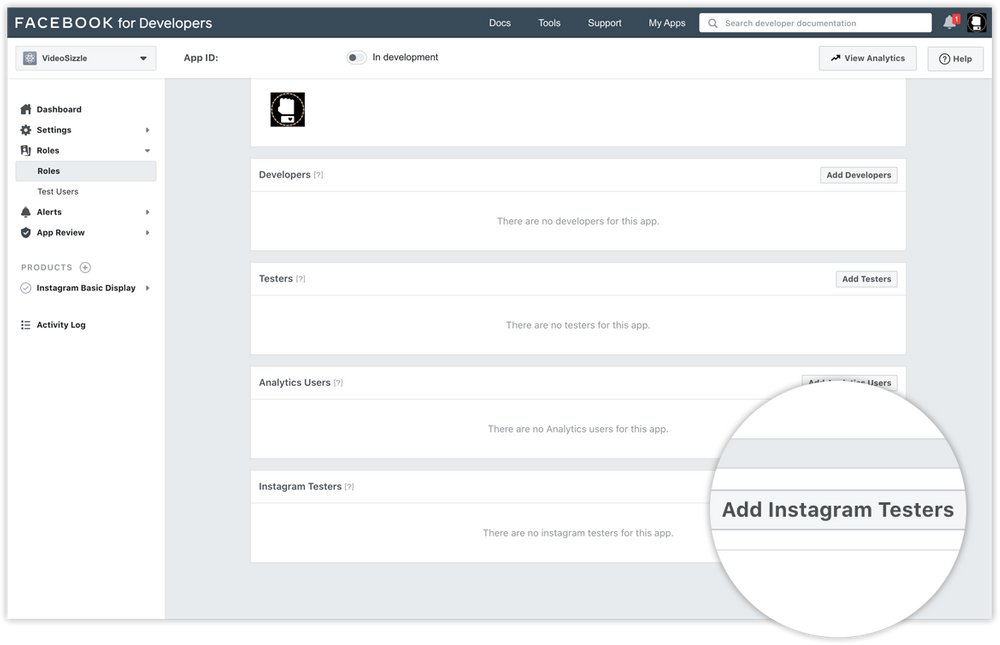Click the Roles badge icon in sidebar
This screenshot has height=645, width=1000.
(x=26, y=151)
